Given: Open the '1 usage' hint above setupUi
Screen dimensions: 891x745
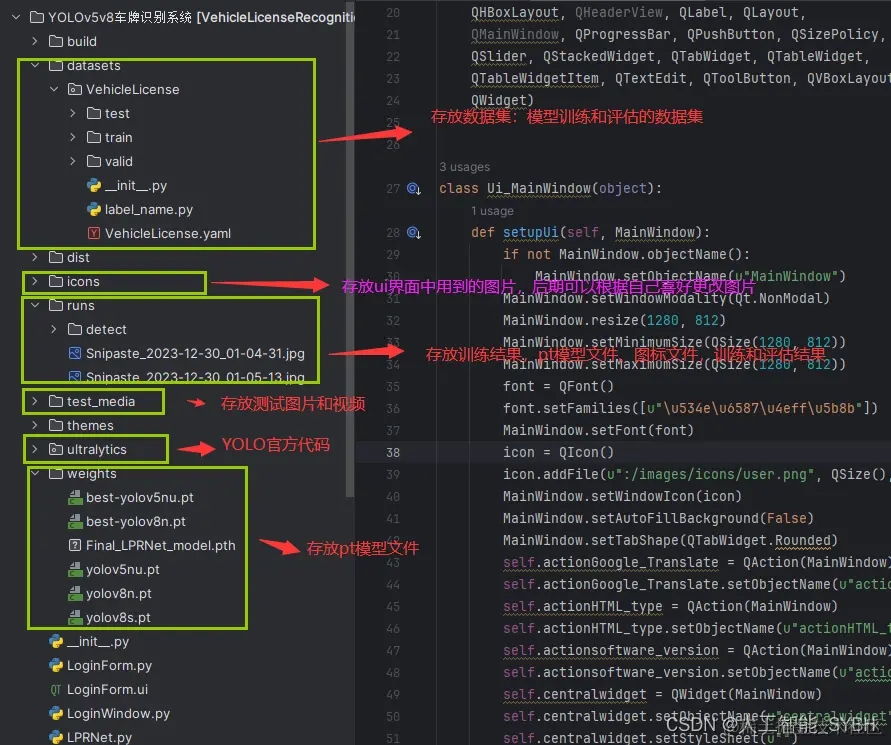Looking at the screenshot, I should click(x=492, y=211).
